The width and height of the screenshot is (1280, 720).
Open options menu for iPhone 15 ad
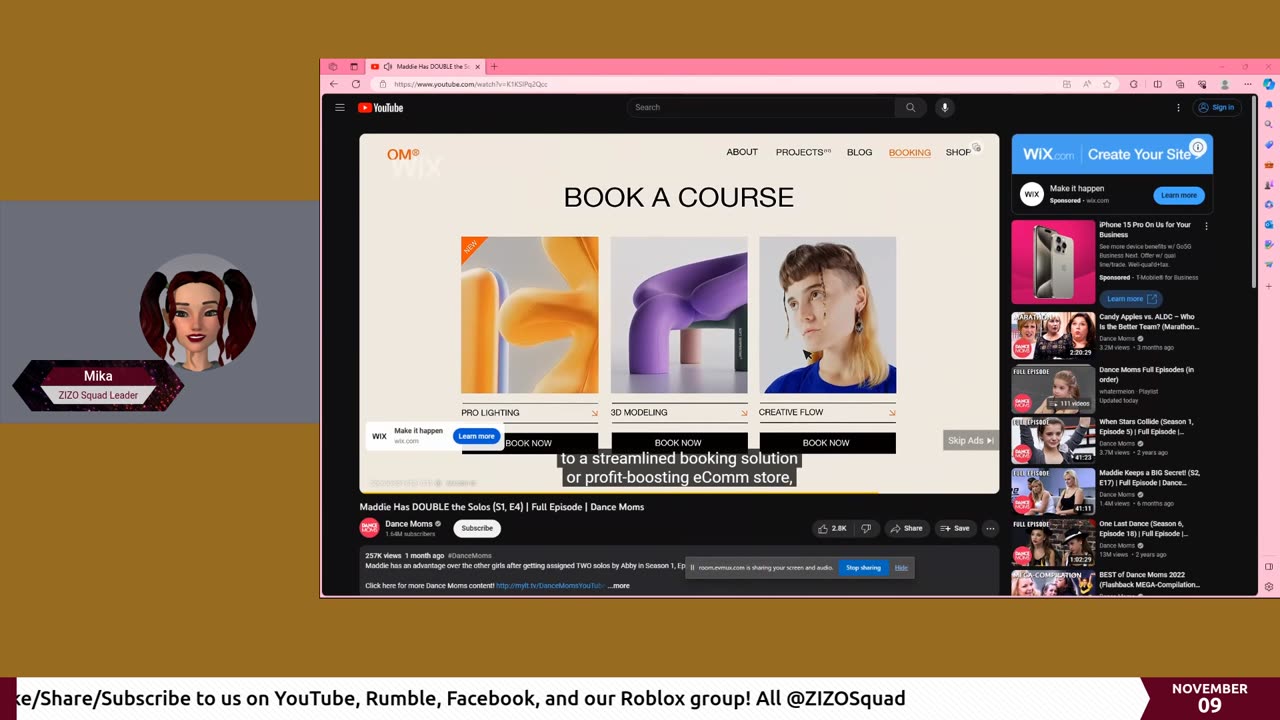[x=1206, y=226]
